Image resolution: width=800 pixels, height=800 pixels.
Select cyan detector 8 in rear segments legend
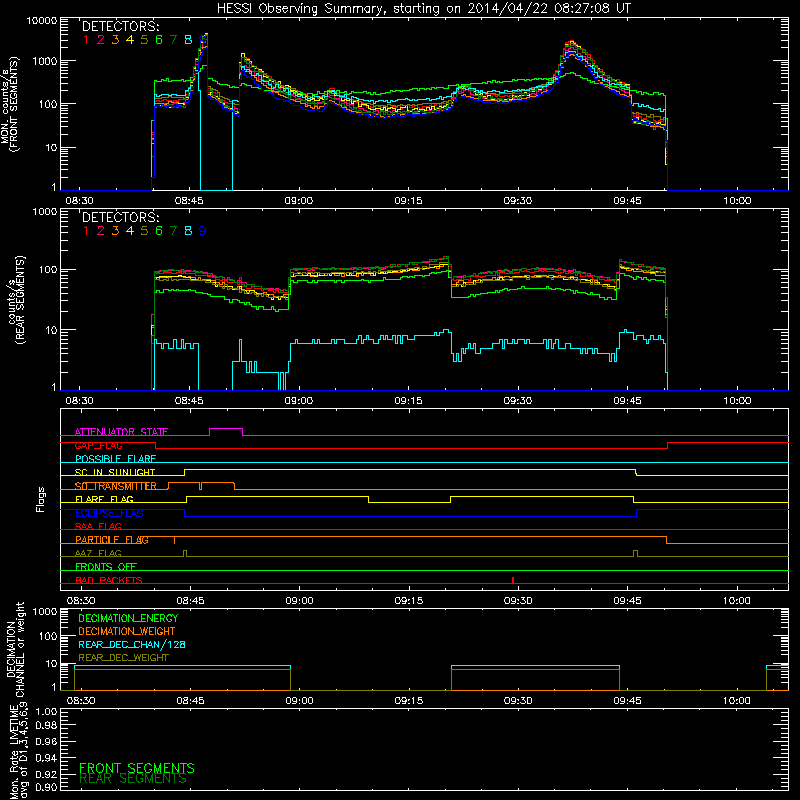(188, 231)
